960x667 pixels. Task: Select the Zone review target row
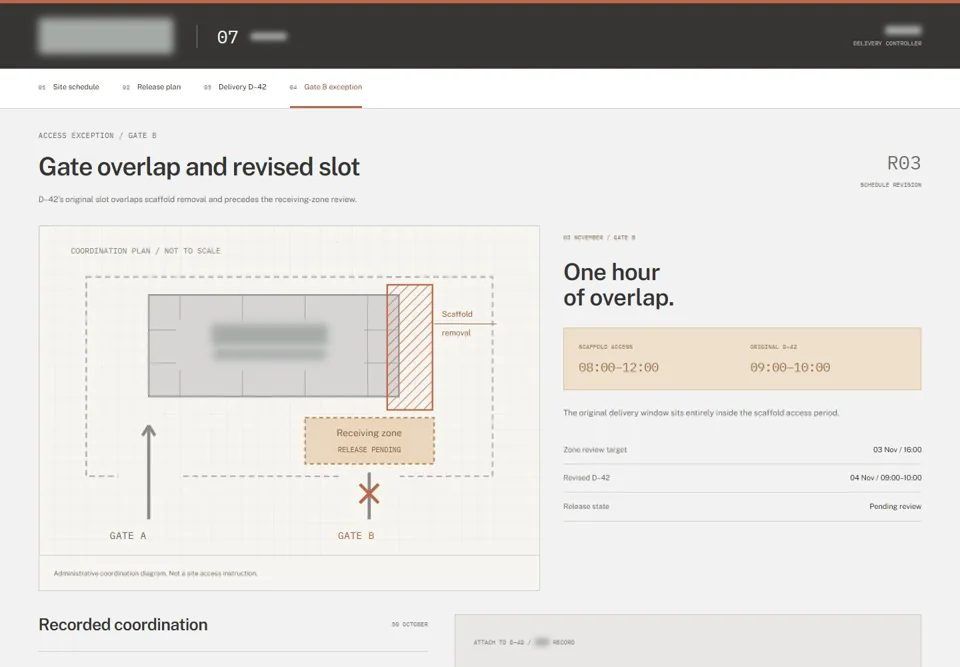(x=742, y=450)
